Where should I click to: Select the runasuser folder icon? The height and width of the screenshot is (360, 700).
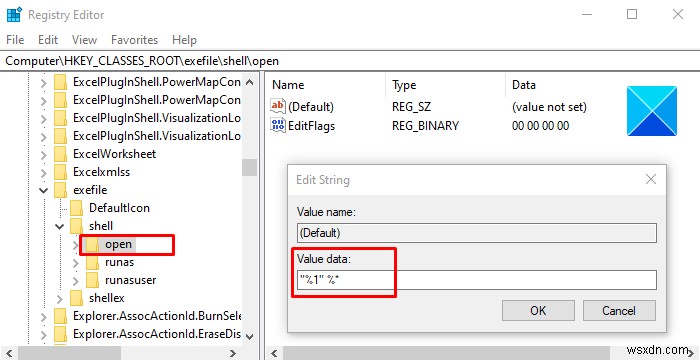(x=92, y=280)
